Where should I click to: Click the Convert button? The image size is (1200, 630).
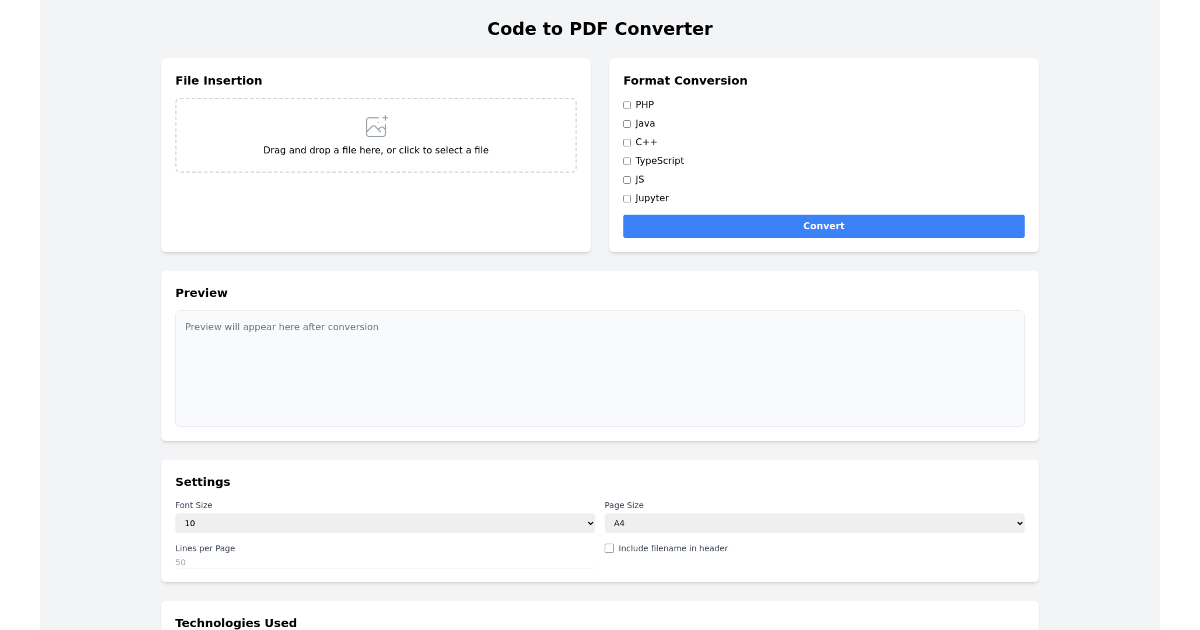(823, 226)
